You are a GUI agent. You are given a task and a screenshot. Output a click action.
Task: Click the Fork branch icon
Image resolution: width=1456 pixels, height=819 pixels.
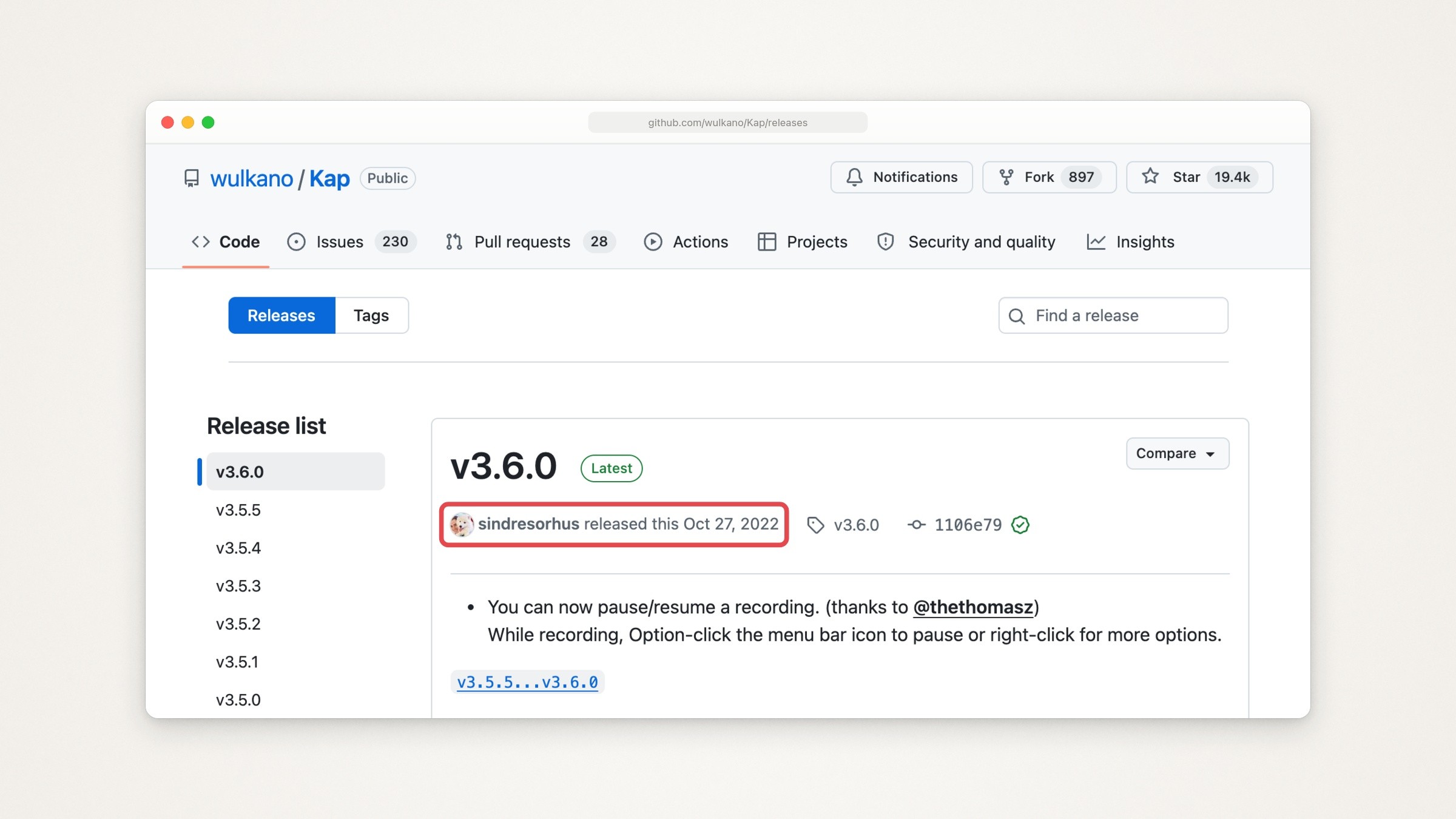click(x=1006, y=177)
